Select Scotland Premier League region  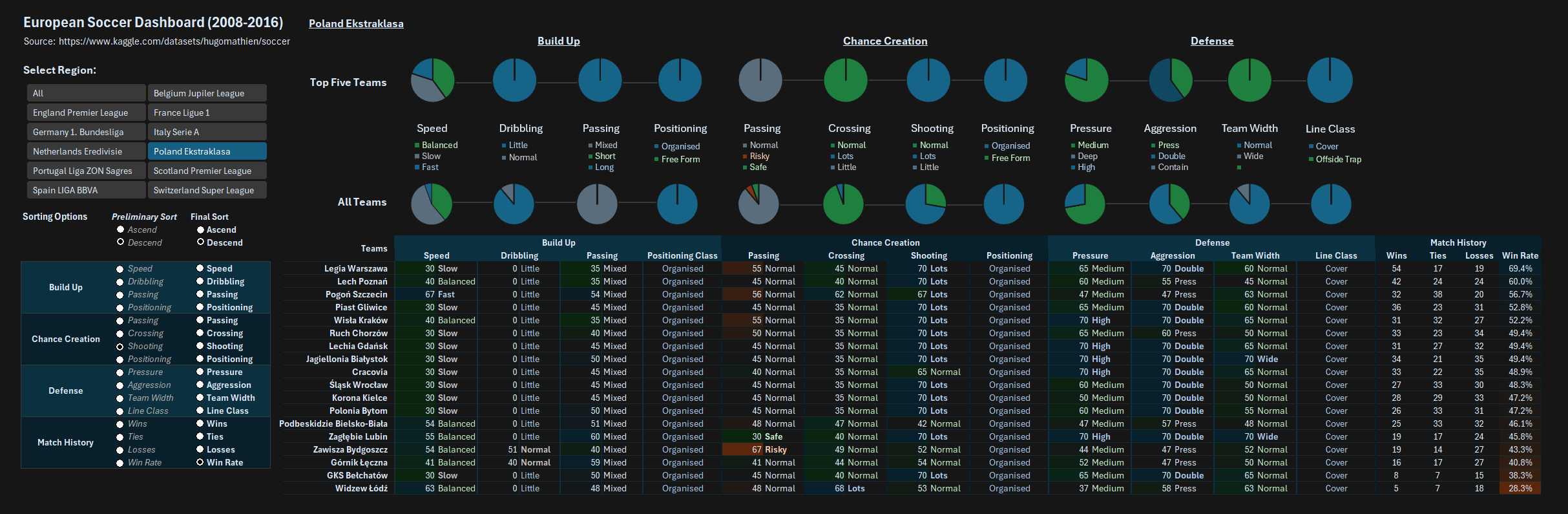tap(207, 171)
